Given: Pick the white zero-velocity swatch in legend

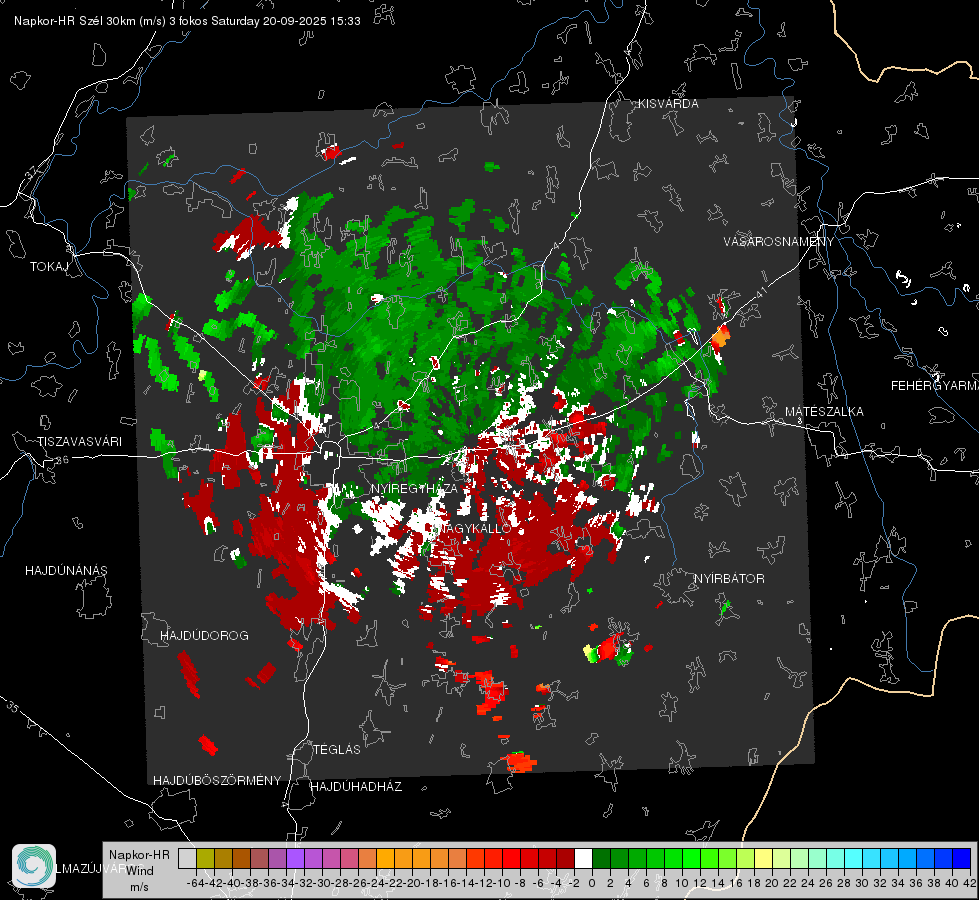Looking at the screenshot, I should click(583, 859).
